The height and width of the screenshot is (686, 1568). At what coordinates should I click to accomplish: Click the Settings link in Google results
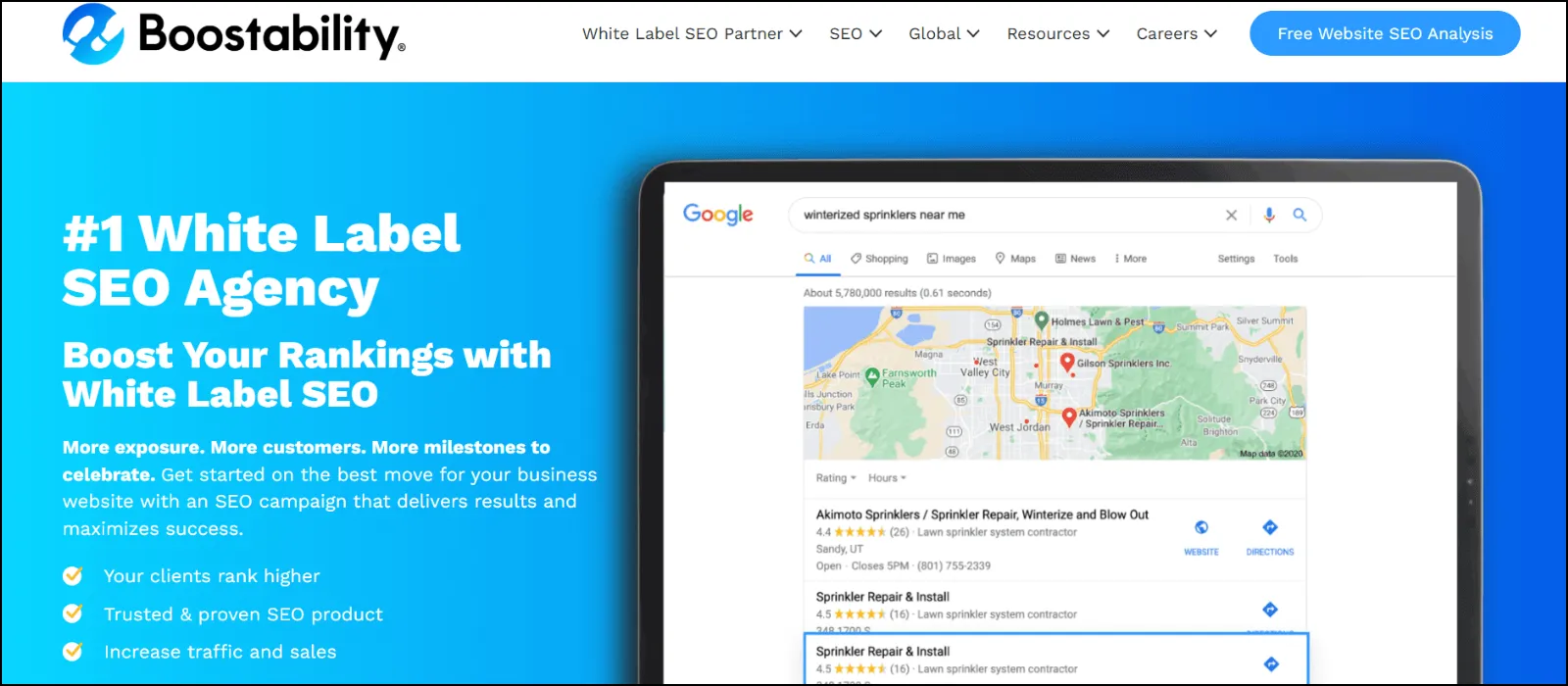pyautogui.click(x=1236, y=259)
